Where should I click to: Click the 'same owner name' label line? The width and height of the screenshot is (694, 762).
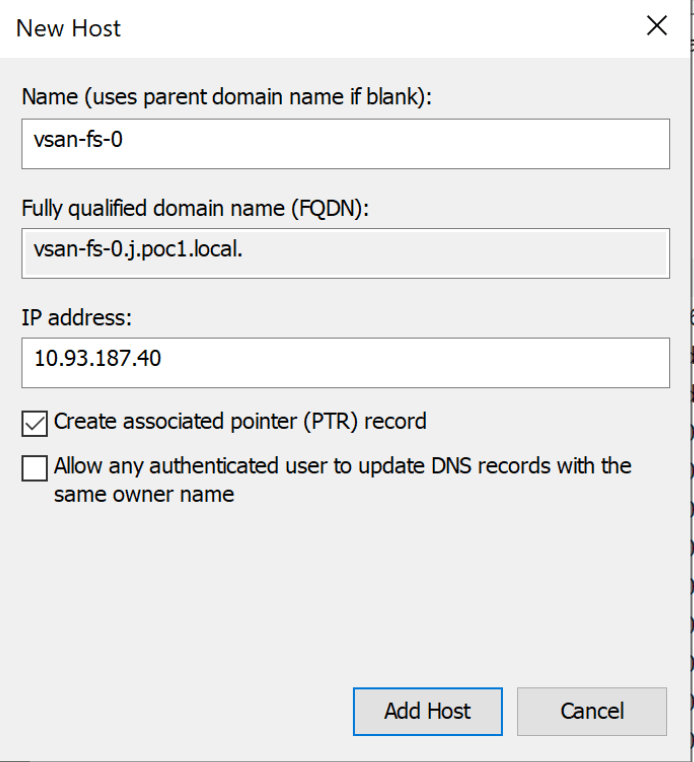(x=144, y=494)
